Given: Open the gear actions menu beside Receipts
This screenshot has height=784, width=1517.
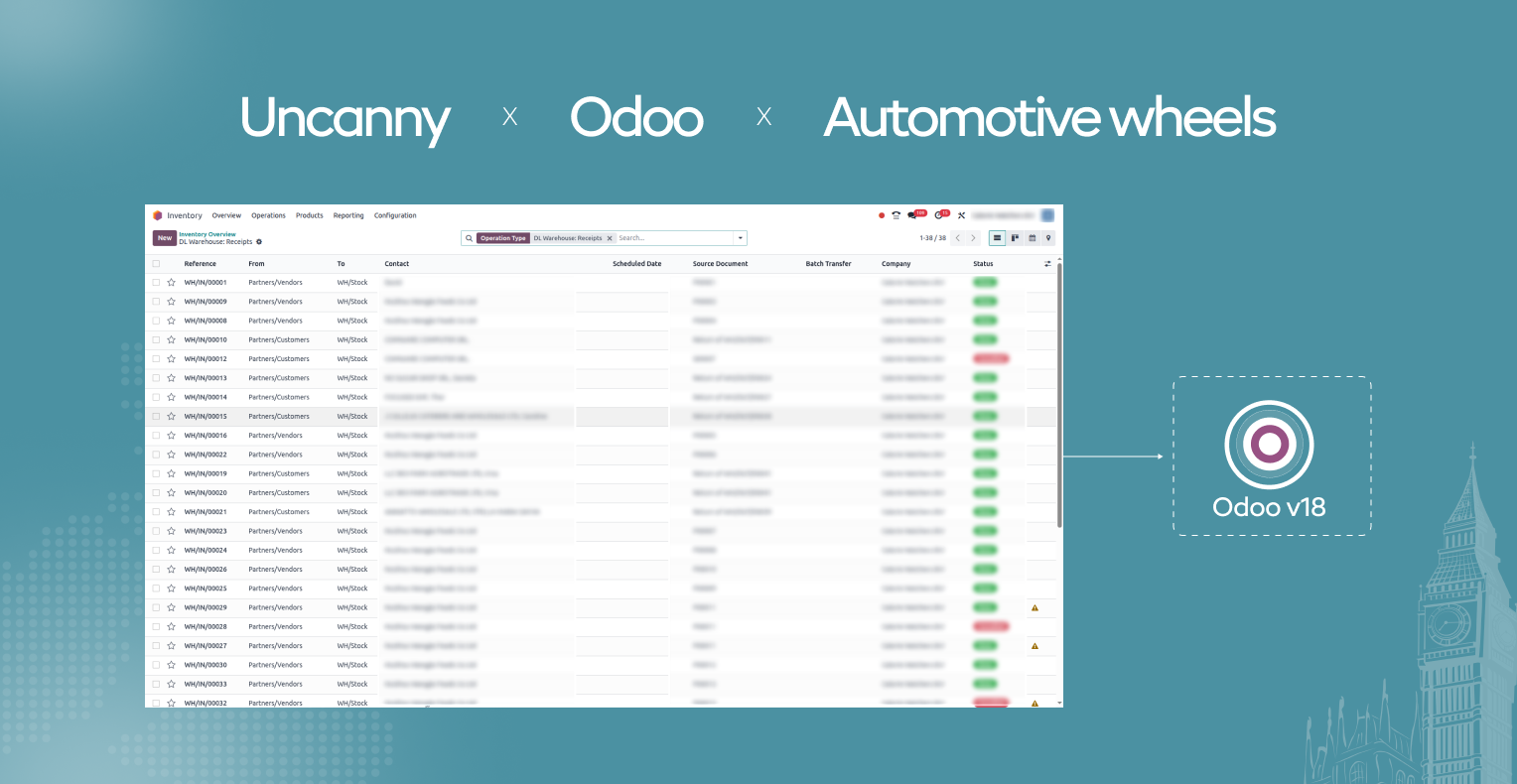Looking at the screenshot, I should (259, 242).
